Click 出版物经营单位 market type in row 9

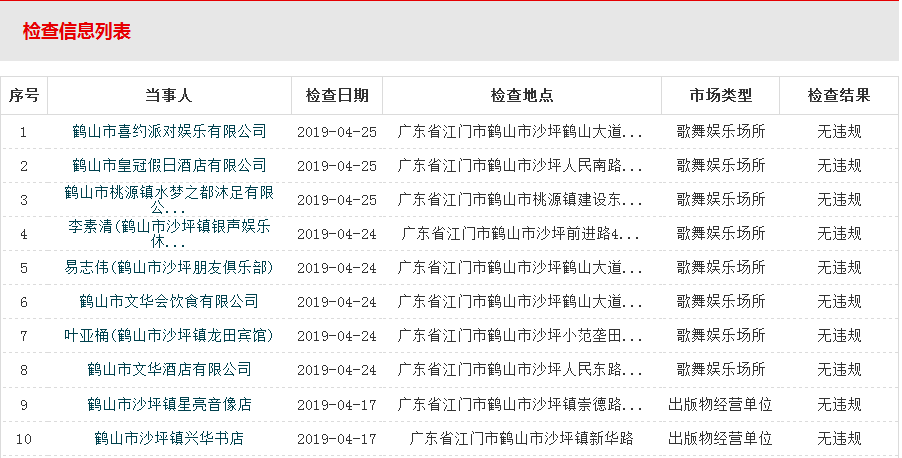tap(720, 404)
